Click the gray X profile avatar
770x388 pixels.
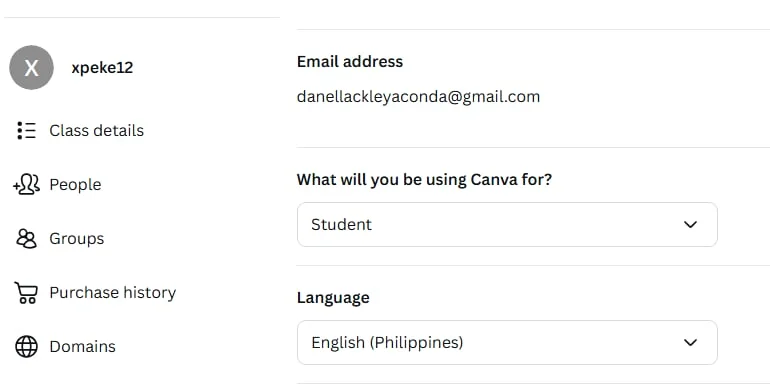[x=31, y=67]
